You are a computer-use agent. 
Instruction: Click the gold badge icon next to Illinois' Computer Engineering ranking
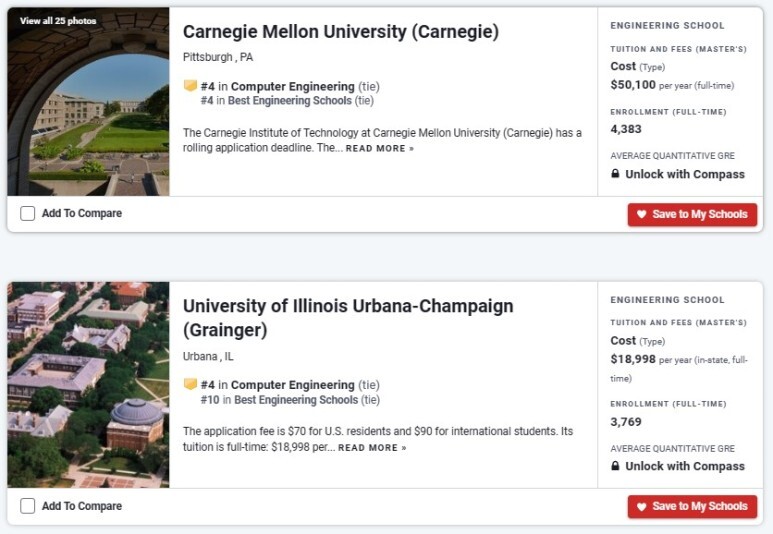190,384
